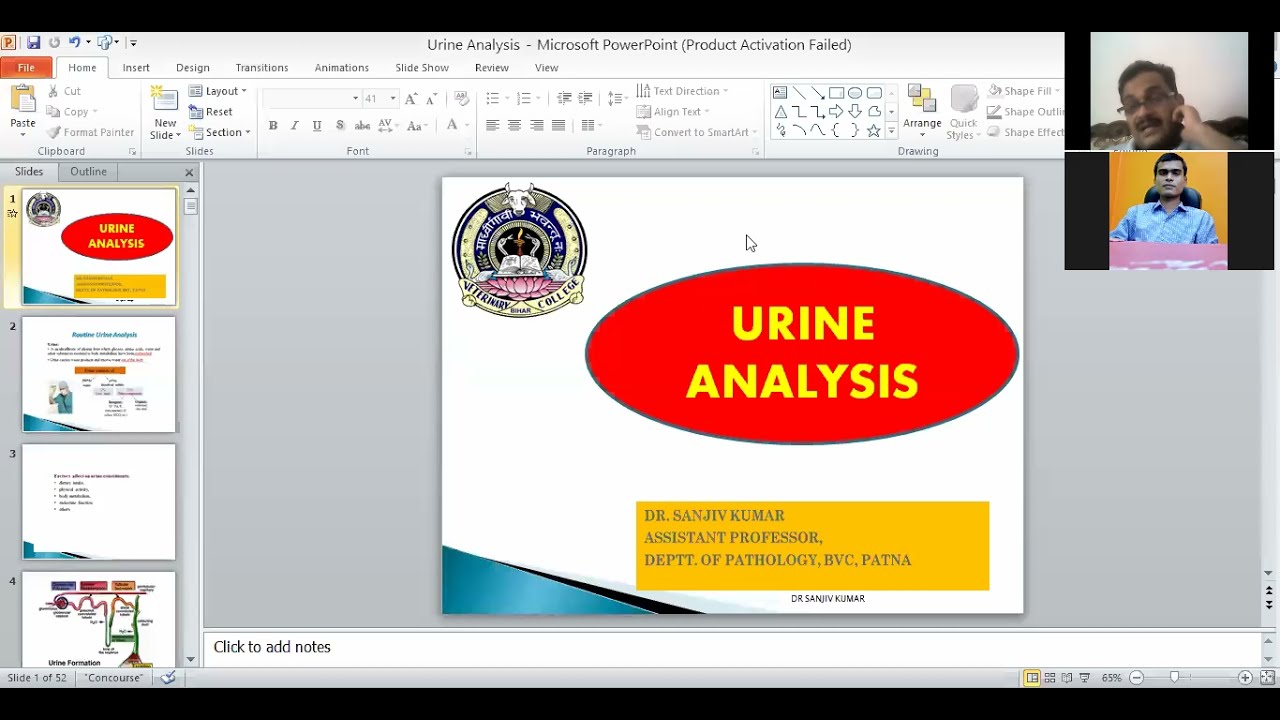Switch to Slide Sorter view

click(x=1050, y=678)
